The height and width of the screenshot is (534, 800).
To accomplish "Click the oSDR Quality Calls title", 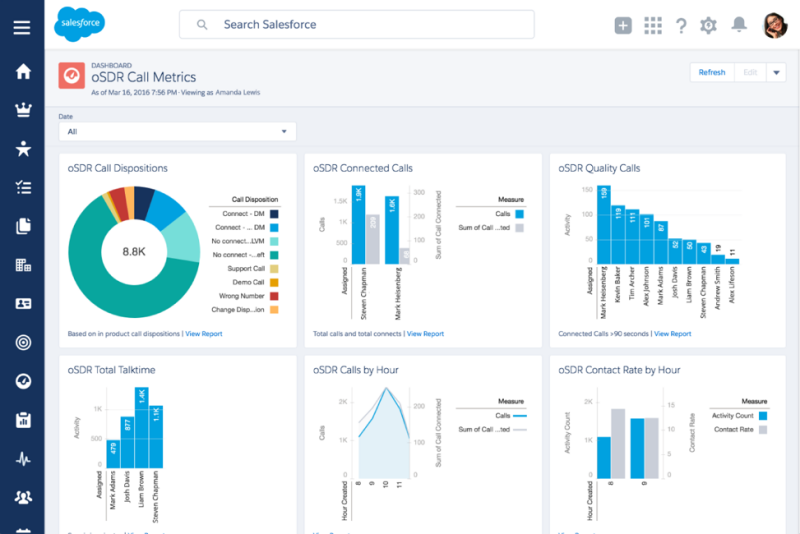I will [x=599, y=168].
